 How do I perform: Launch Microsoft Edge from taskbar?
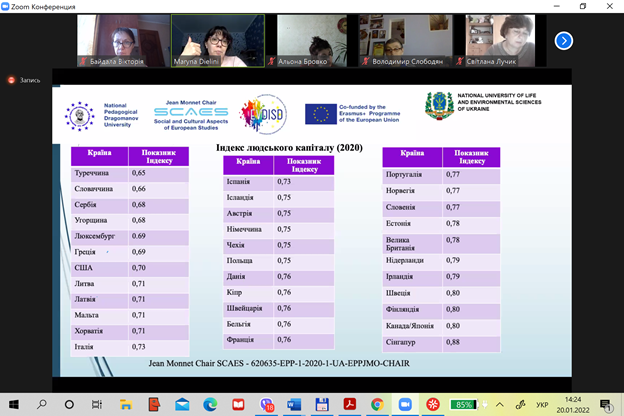210,405
